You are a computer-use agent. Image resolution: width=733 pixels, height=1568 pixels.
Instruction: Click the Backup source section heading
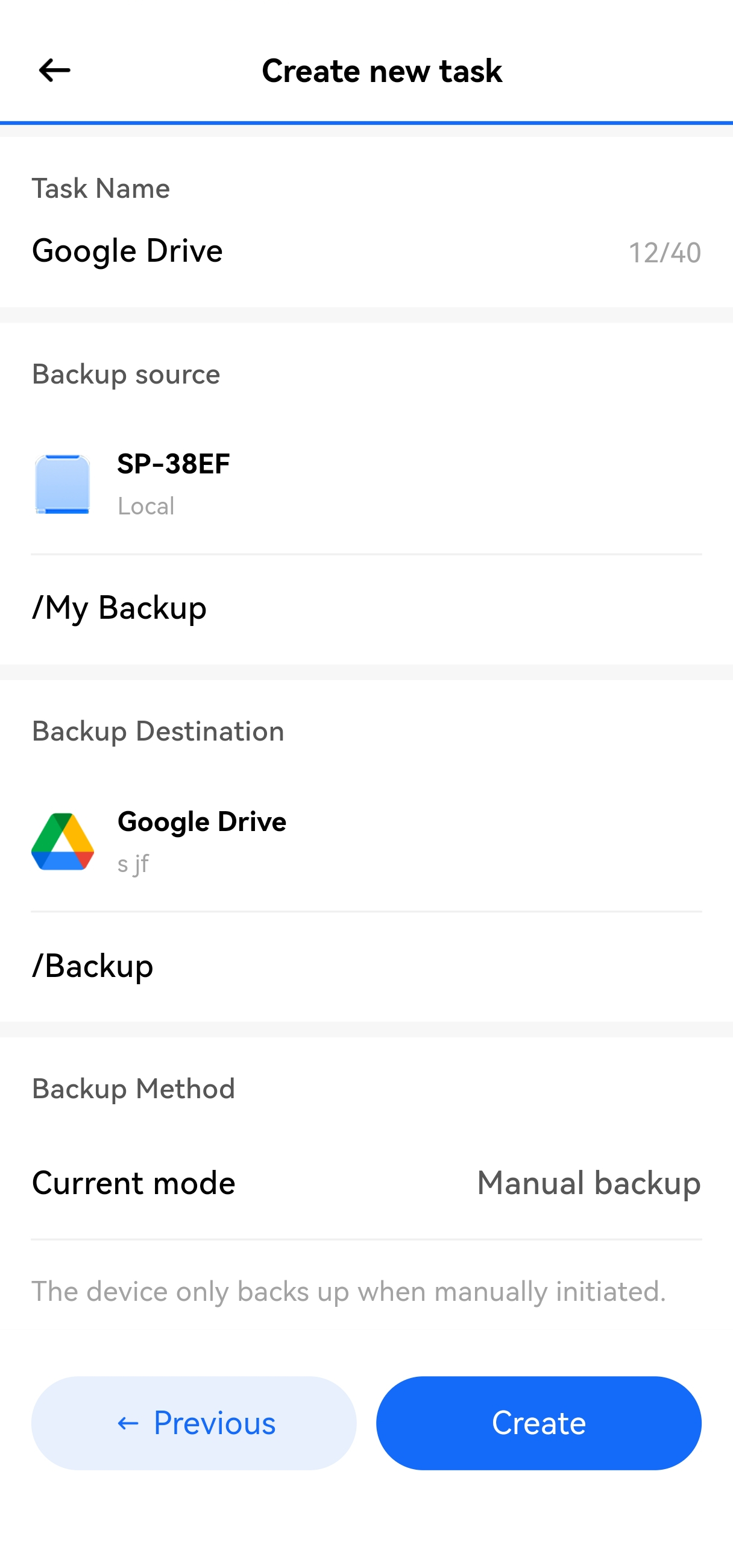126,374
